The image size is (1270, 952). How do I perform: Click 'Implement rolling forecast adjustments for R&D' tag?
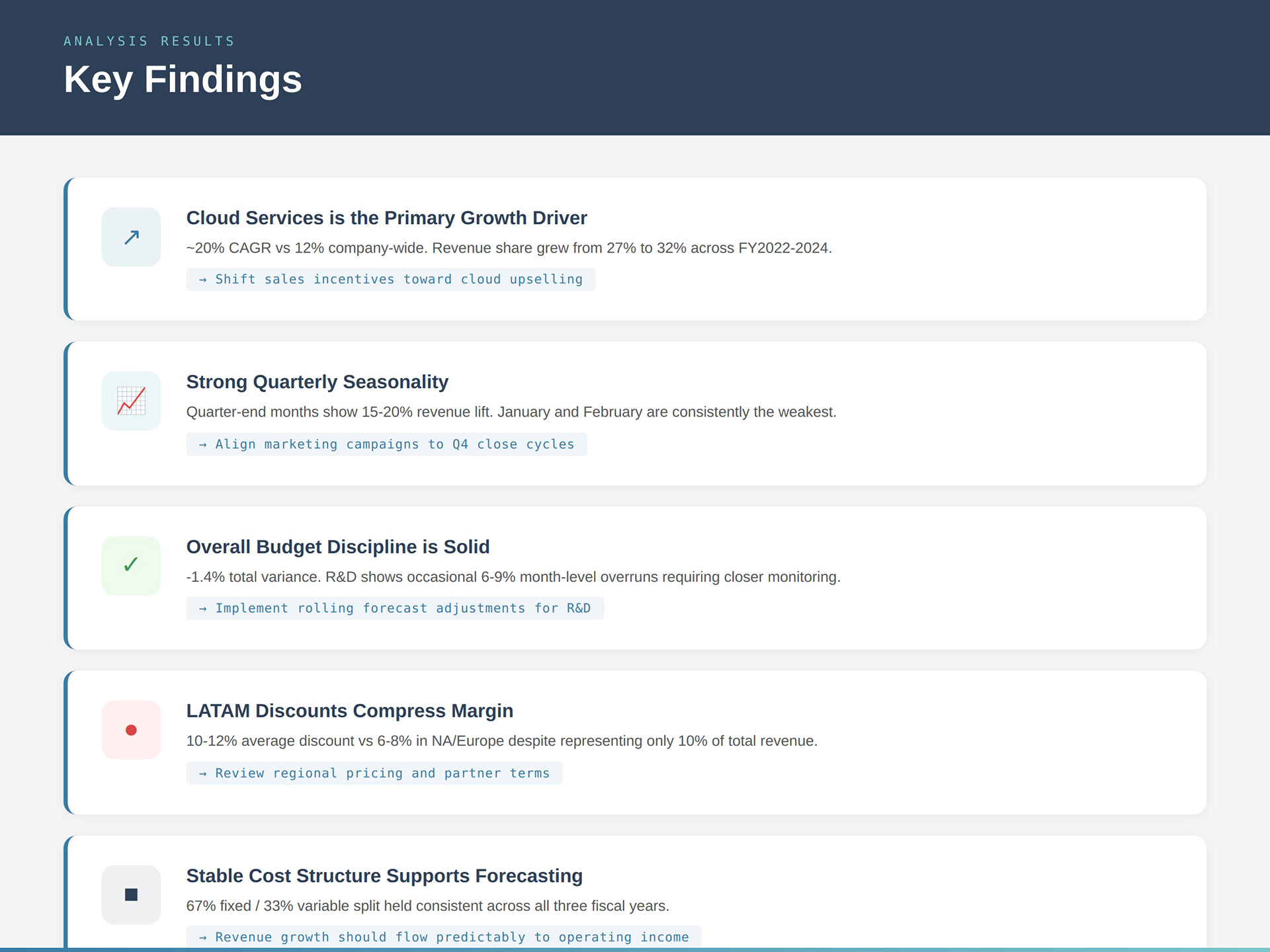tap(395, 608)
